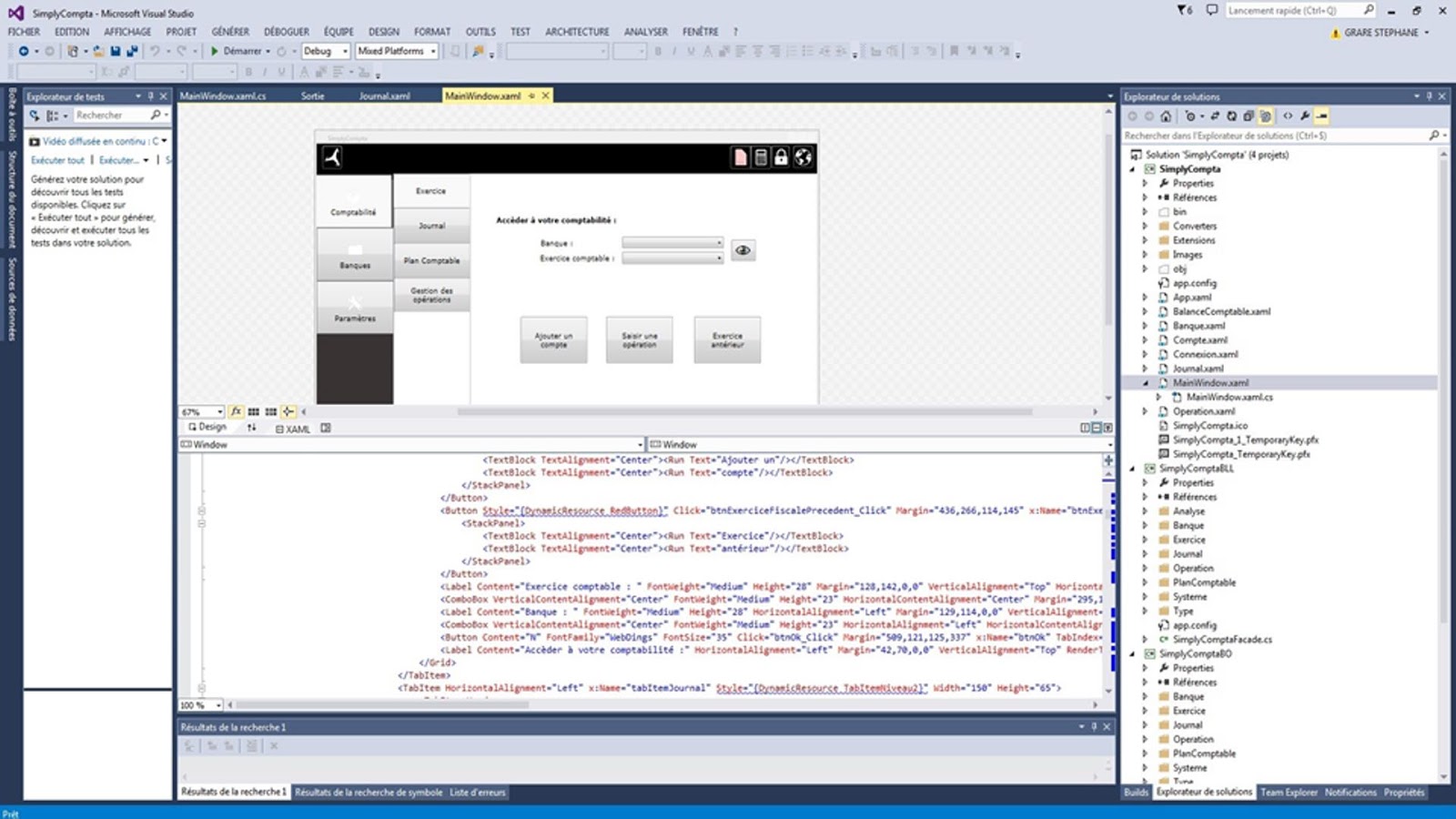The height and width of the screenshot is (819, 1456).
Task: Click notification flag icon in title bar
Action: [x=1185, y=10]
